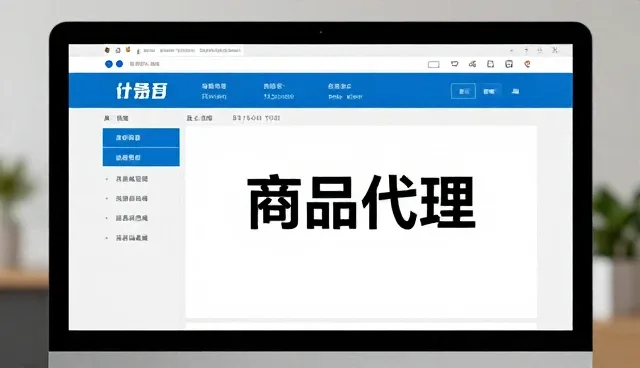Image resolution: width=640 pixels, height=368 pixels.
Task: Open the third bulleted item in the sidebar
Action: point(131,218)
